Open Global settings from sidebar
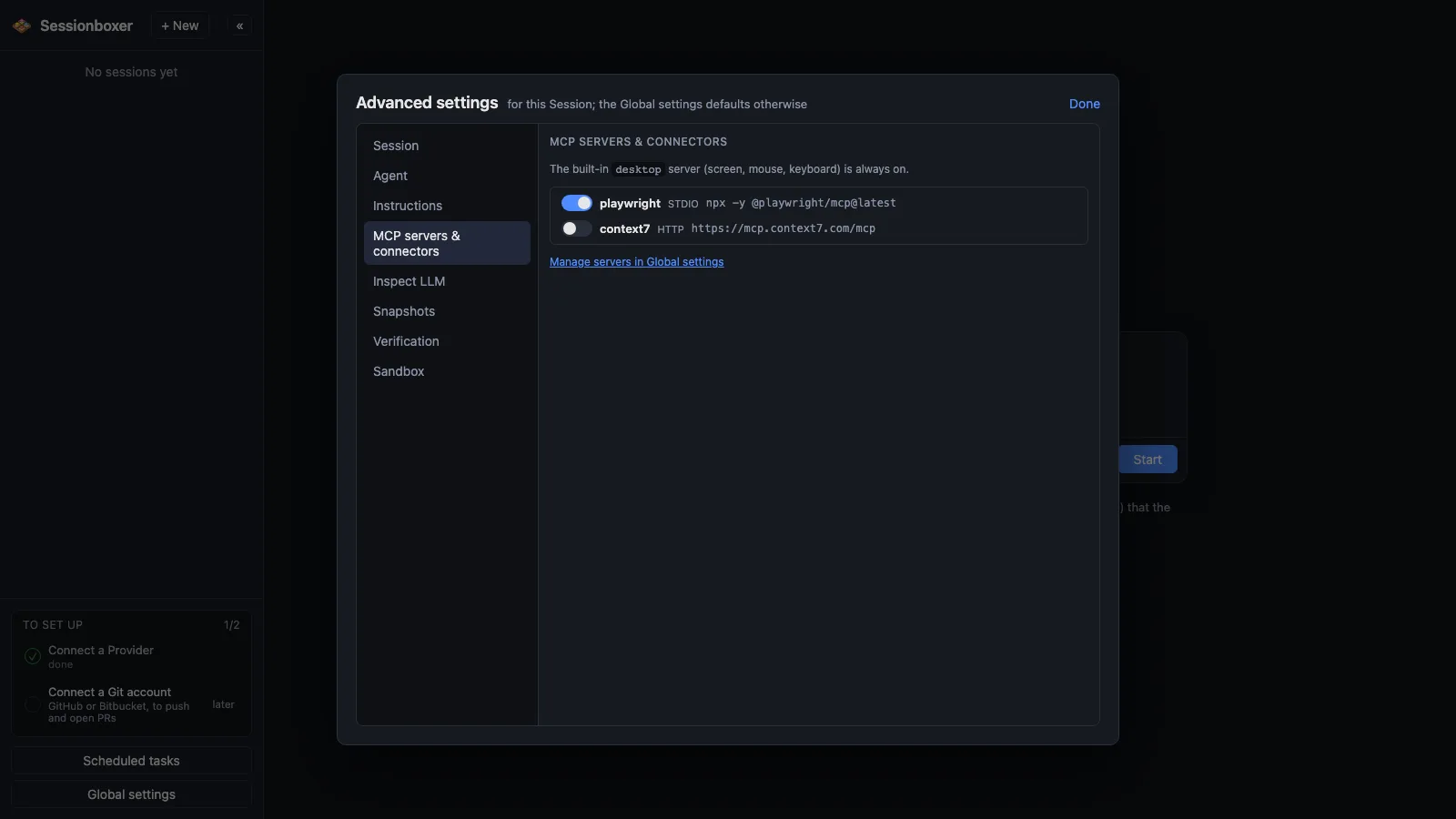 click(x=131, y=794)
